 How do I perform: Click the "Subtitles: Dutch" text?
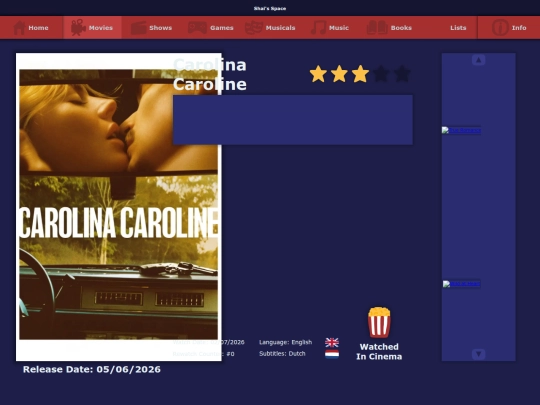click(282, 354)
